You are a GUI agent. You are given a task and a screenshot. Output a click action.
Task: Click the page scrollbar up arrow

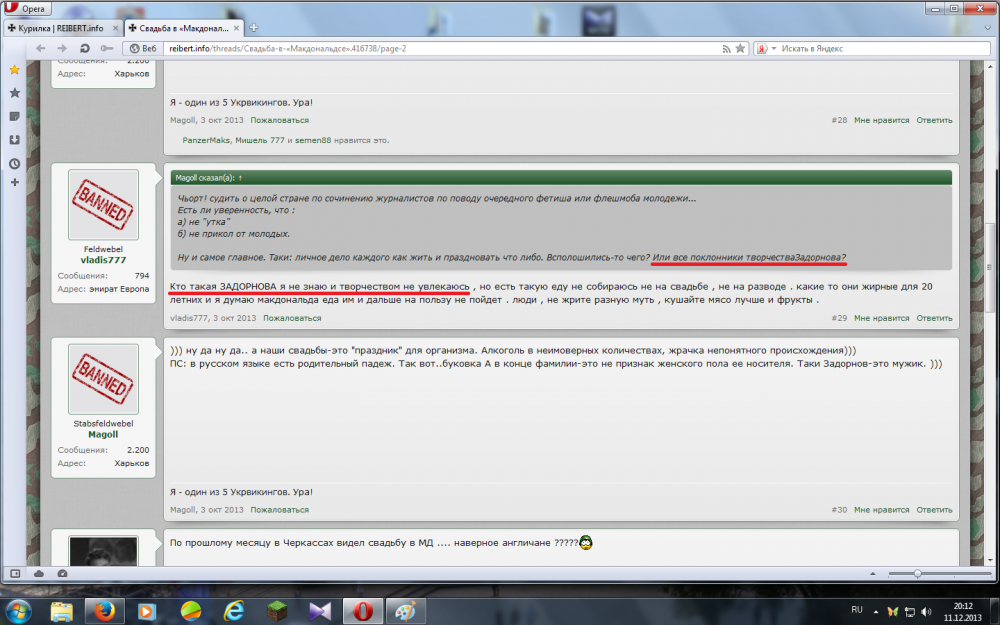pyautogui.click(x=990, y=66)
